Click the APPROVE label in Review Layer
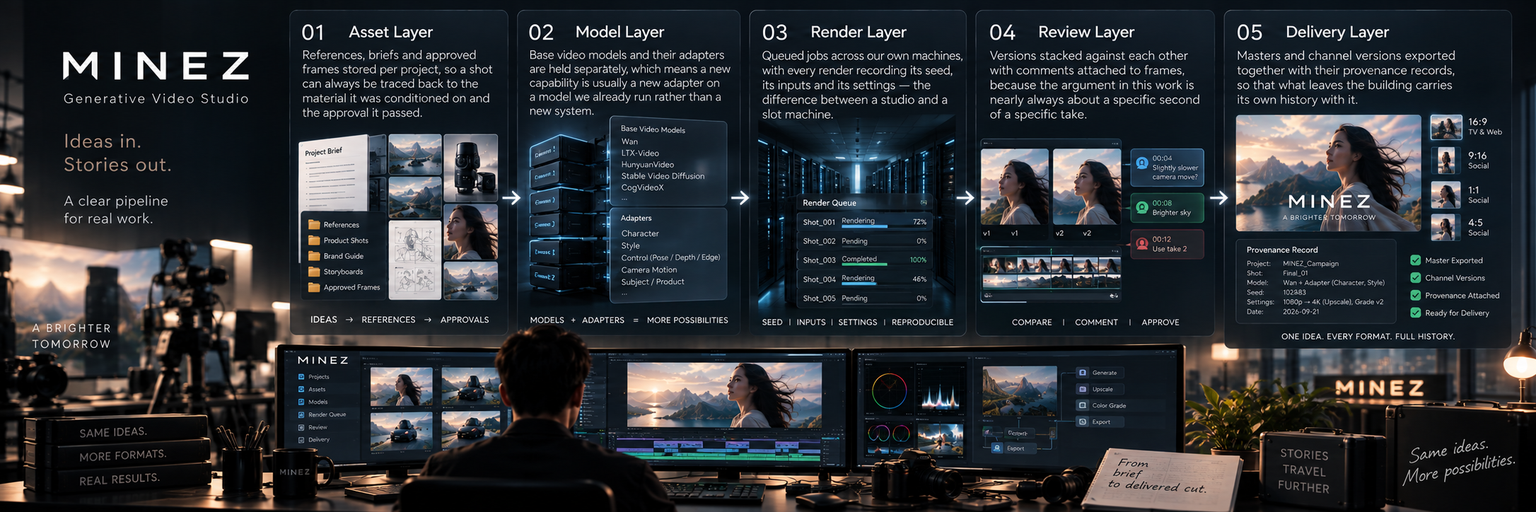This screenshot has width=1536, height=512. coord(1162,322)
